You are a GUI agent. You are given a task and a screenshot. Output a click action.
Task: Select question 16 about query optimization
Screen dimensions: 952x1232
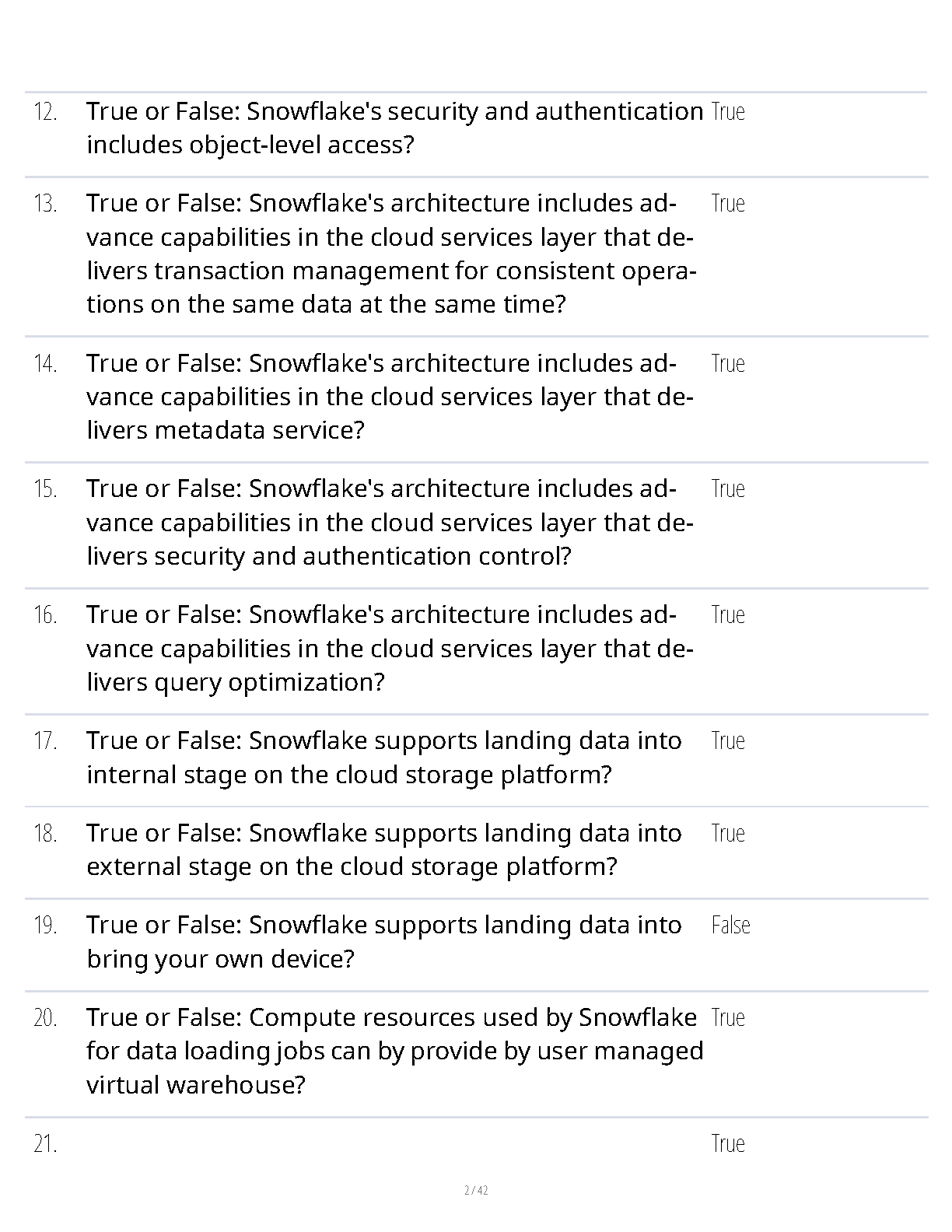(390, 649)
